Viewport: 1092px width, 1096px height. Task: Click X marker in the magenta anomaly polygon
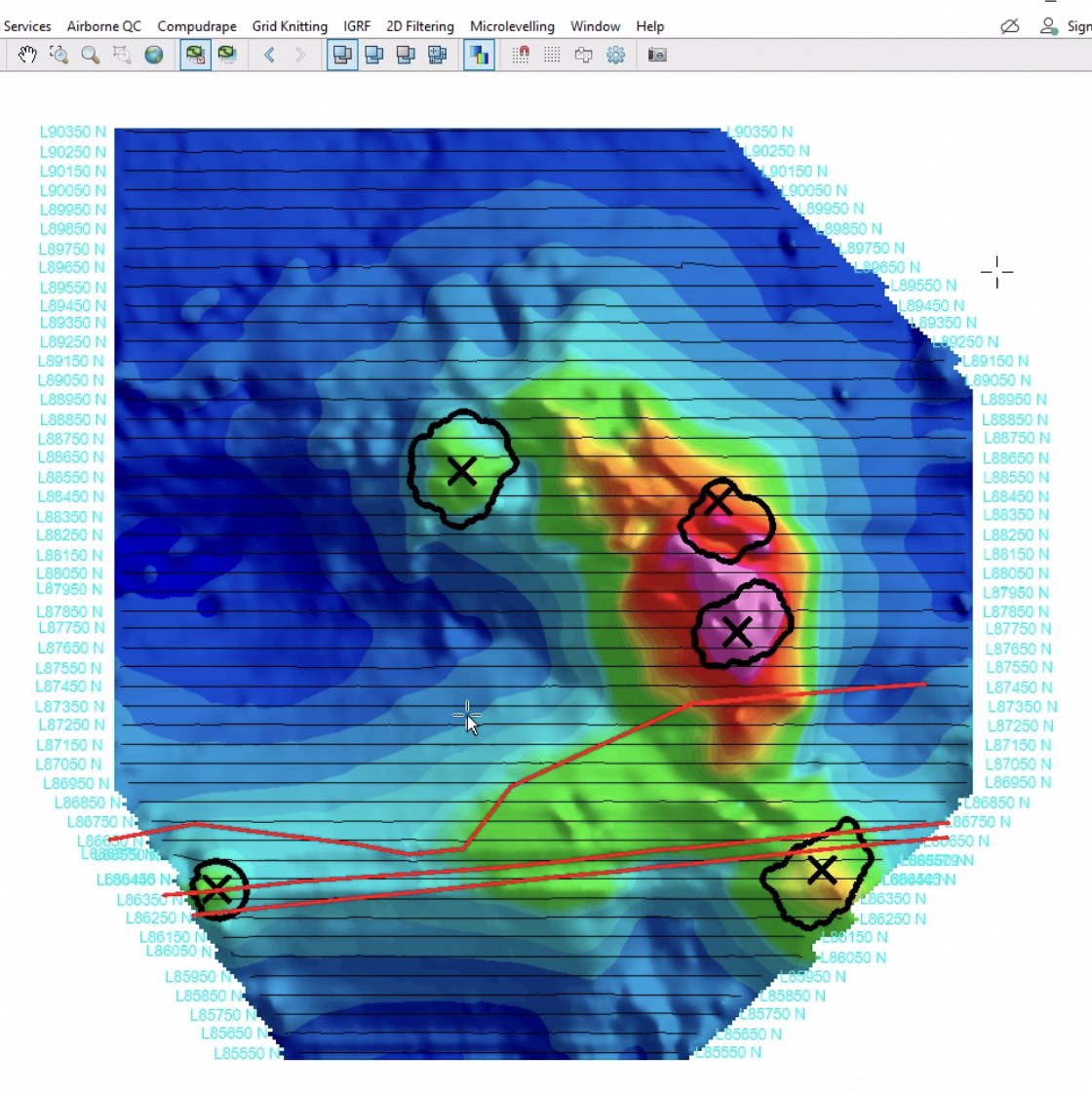[737, 632]
